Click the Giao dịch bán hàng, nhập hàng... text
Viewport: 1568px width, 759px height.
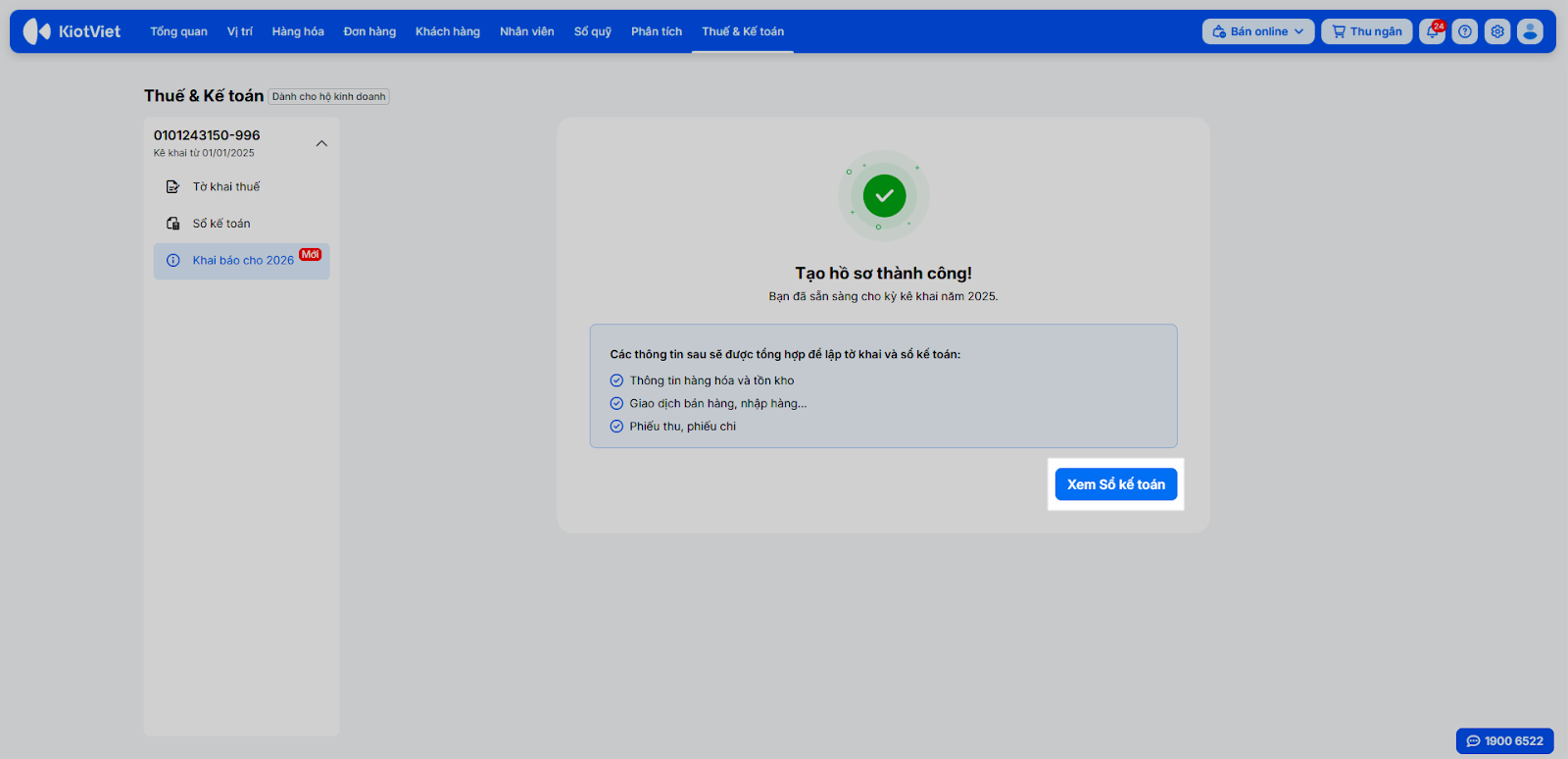tap(718, 403)
